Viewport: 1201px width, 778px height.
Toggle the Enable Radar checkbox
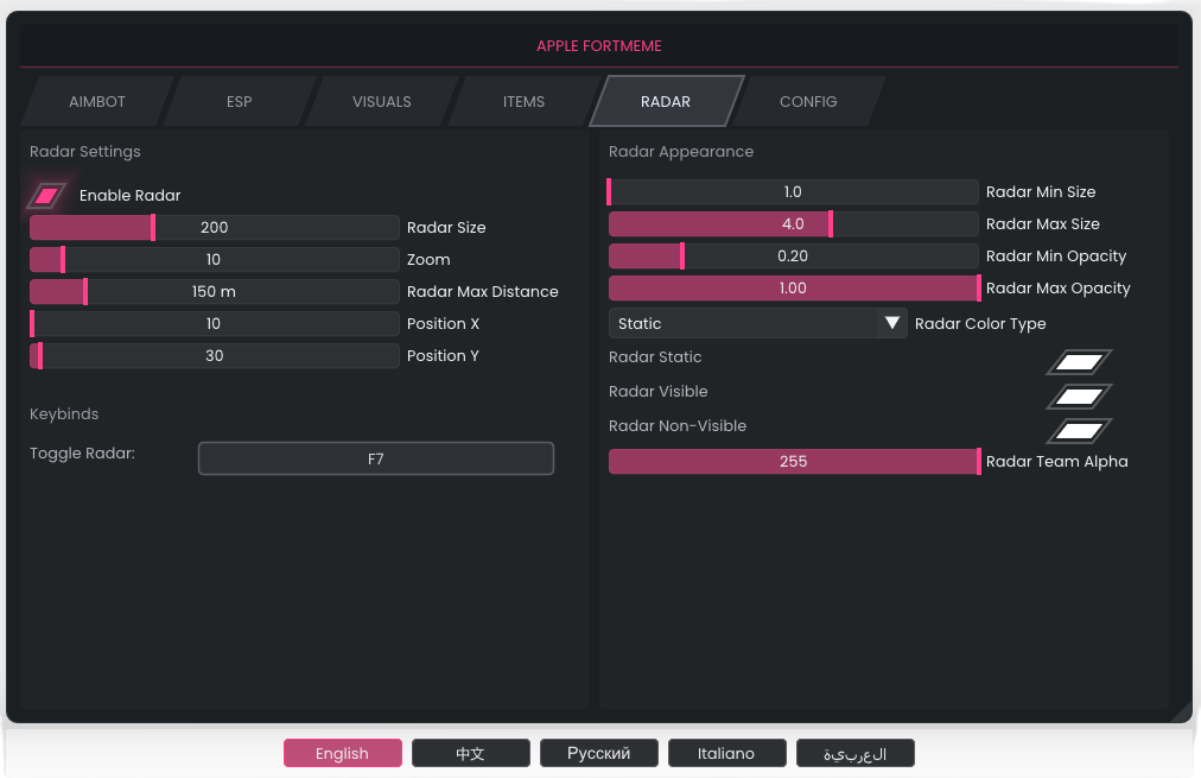47,195
